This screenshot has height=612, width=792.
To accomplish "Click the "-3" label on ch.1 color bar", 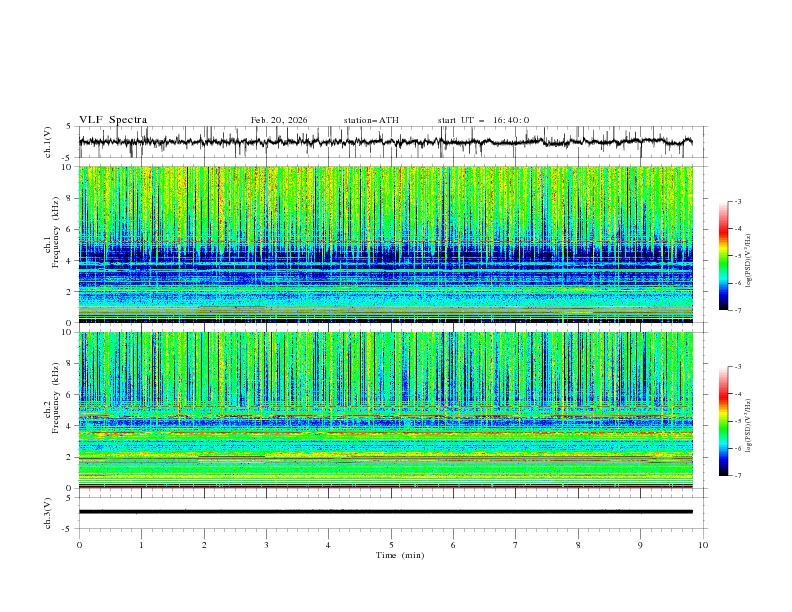I will click(737, 201).
